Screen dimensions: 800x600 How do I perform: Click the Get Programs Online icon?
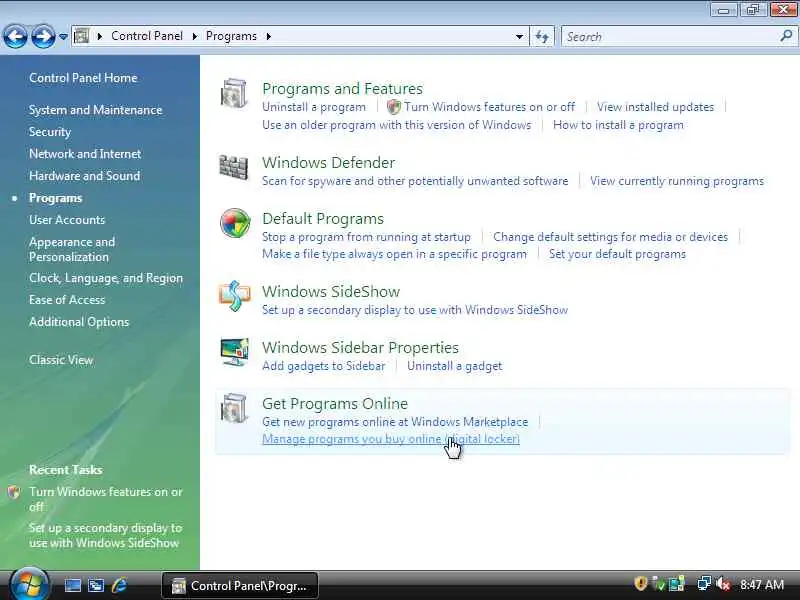pyautogui.click(x=234, y=408)
